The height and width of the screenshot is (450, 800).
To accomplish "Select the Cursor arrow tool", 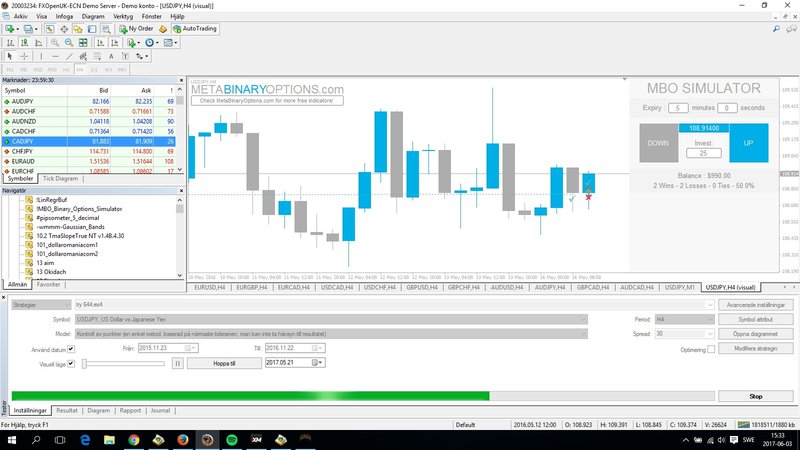I will [x=10, y=56].
